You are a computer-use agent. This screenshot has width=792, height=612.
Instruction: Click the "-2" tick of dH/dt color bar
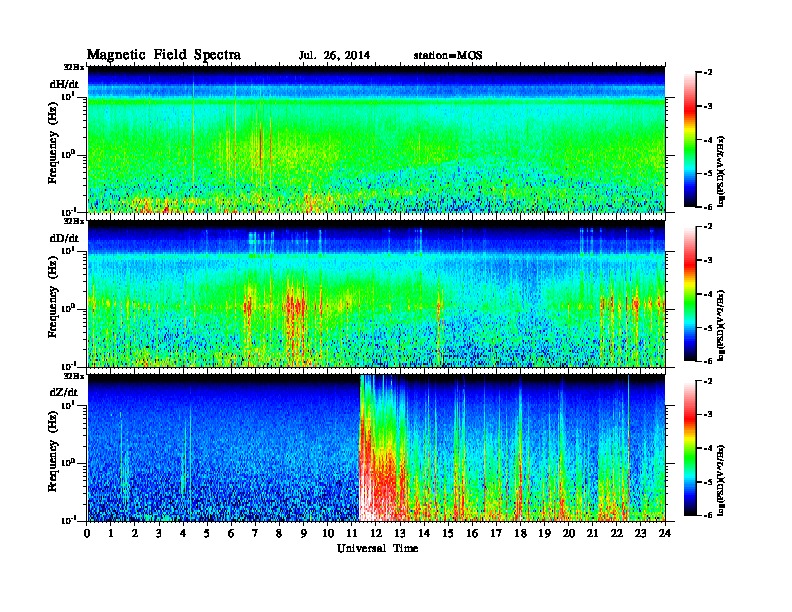[708, 73]
